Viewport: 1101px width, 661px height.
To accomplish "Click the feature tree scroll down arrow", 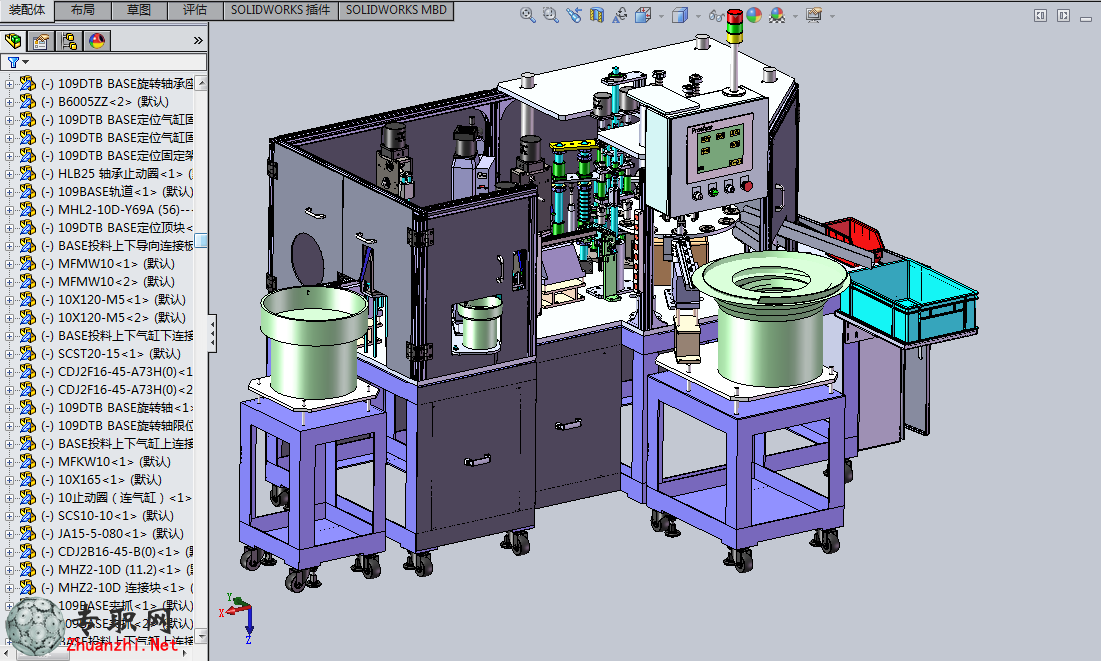I will (202, 636).
